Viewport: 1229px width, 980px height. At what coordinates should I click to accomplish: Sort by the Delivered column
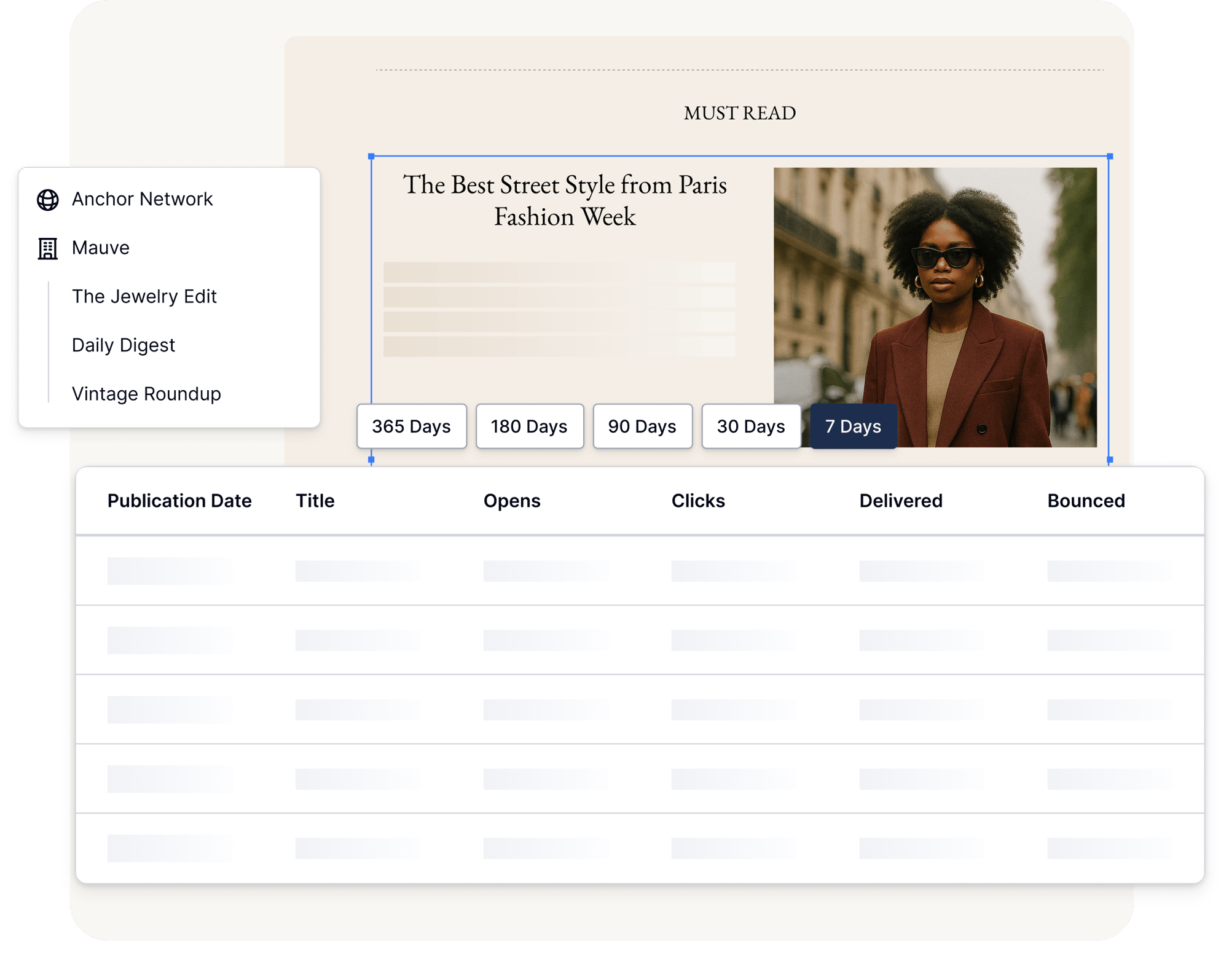click(x=901, y=501)
